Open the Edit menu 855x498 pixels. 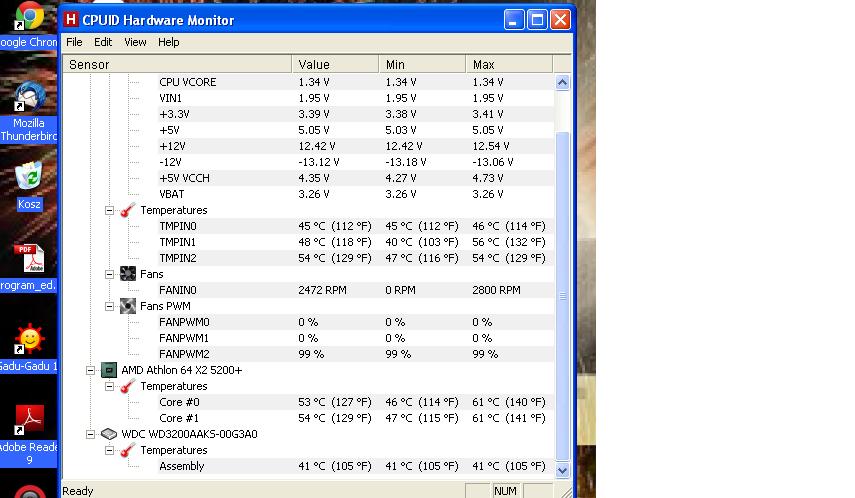point(103,42)
